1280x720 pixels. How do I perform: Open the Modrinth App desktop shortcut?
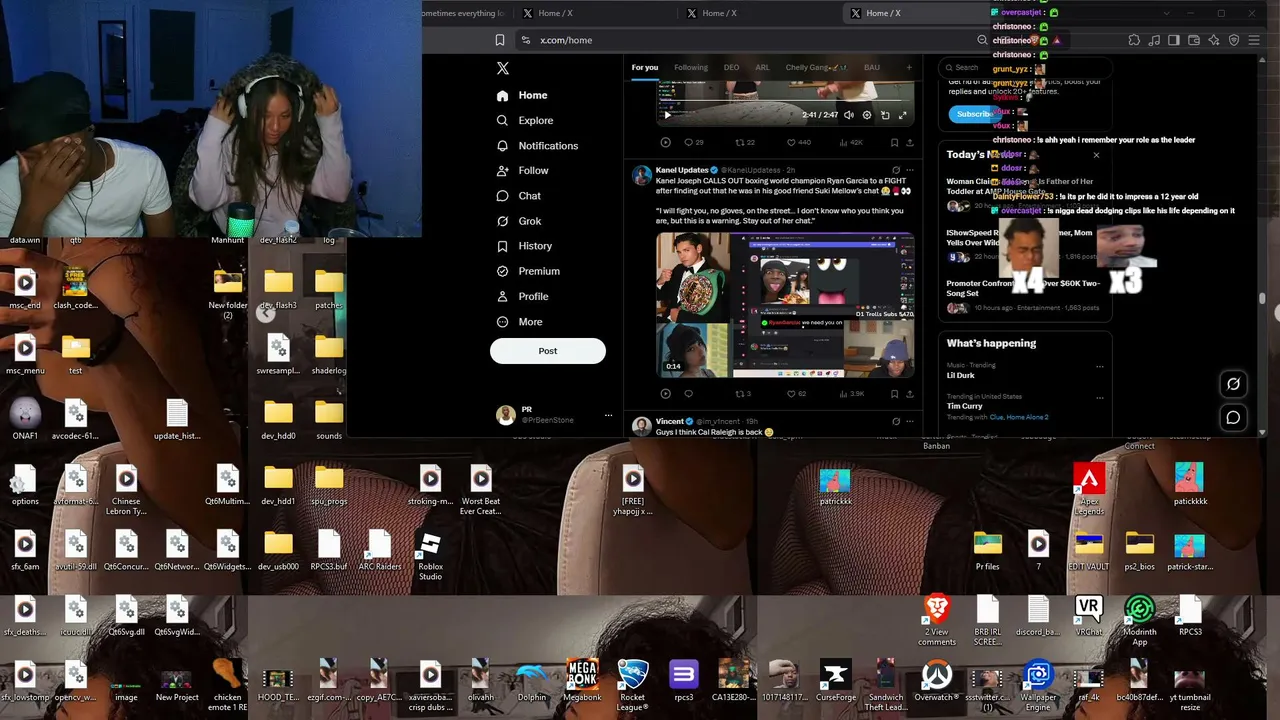[x=1139, y=622]
